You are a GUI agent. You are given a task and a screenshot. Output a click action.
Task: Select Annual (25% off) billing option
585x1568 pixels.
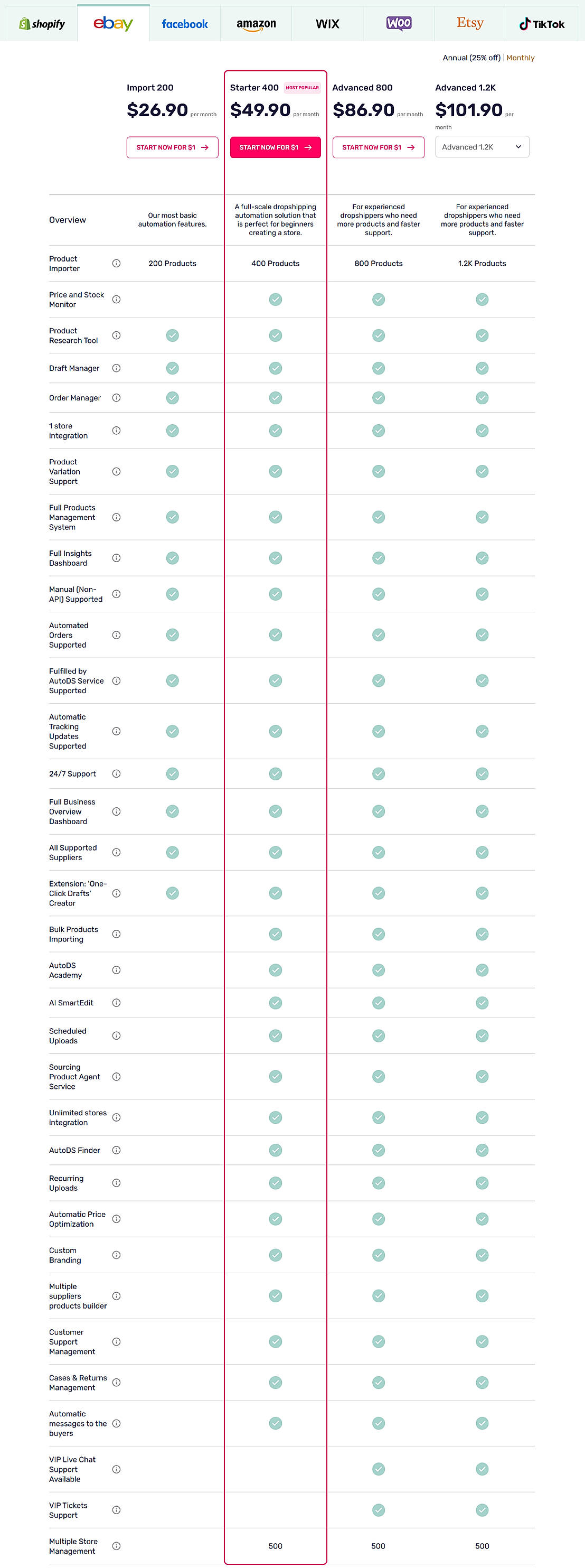click(x=471, y=58)
